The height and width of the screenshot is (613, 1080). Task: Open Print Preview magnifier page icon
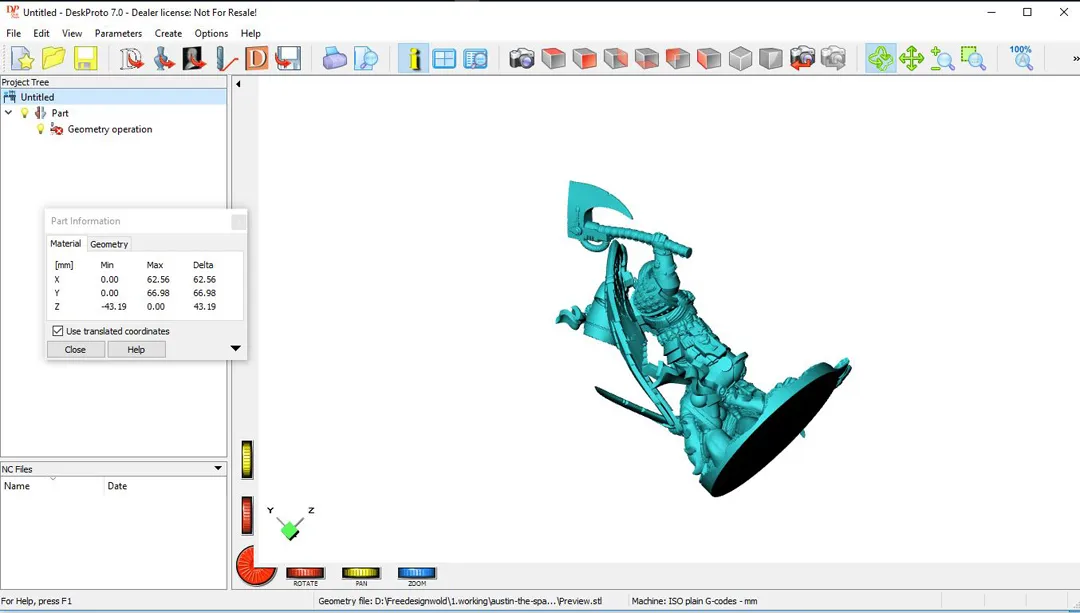(x=366, y=59)
